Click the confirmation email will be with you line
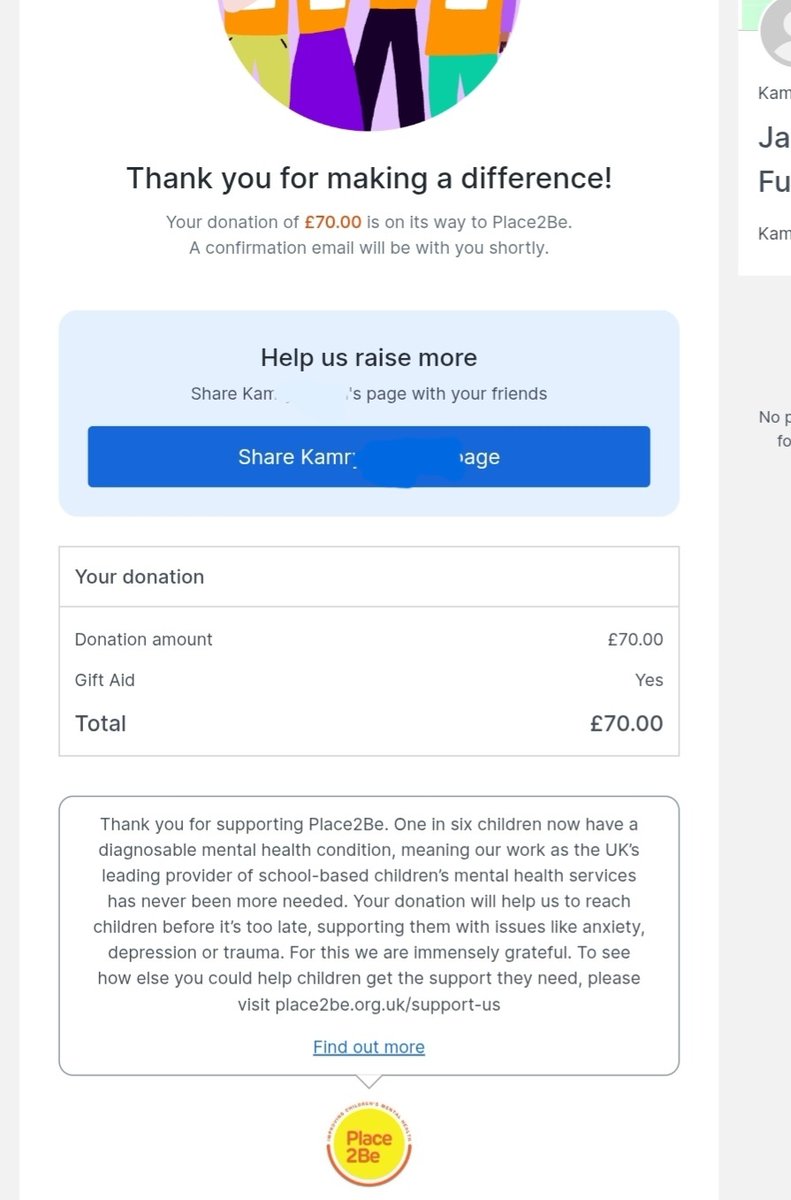The width and height of the screenshot is (791, 1200). (369, 248)
